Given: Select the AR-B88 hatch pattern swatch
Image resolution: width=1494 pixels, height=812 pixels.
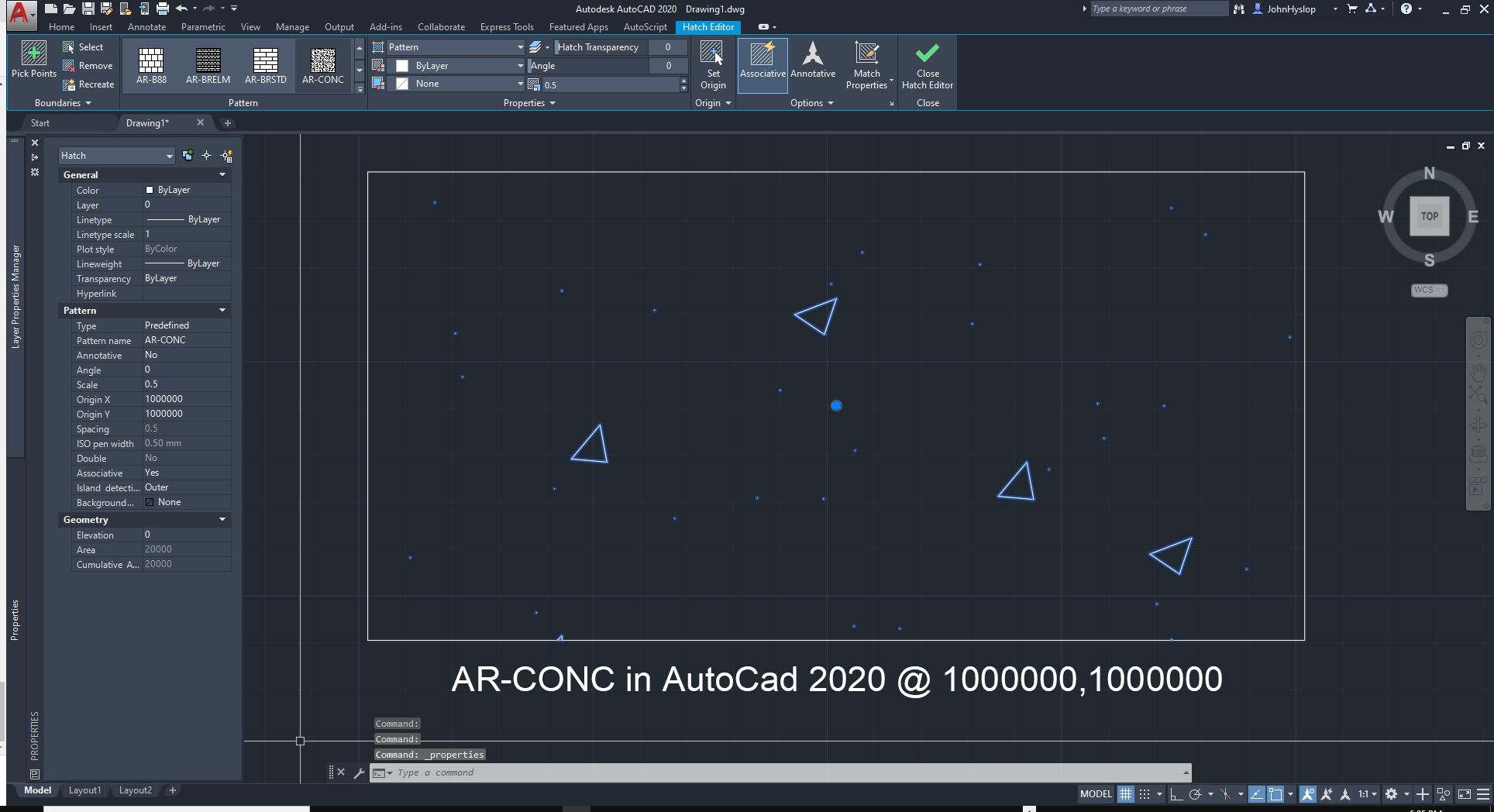Looking at the screenshot, I should [x=151, y=65].
